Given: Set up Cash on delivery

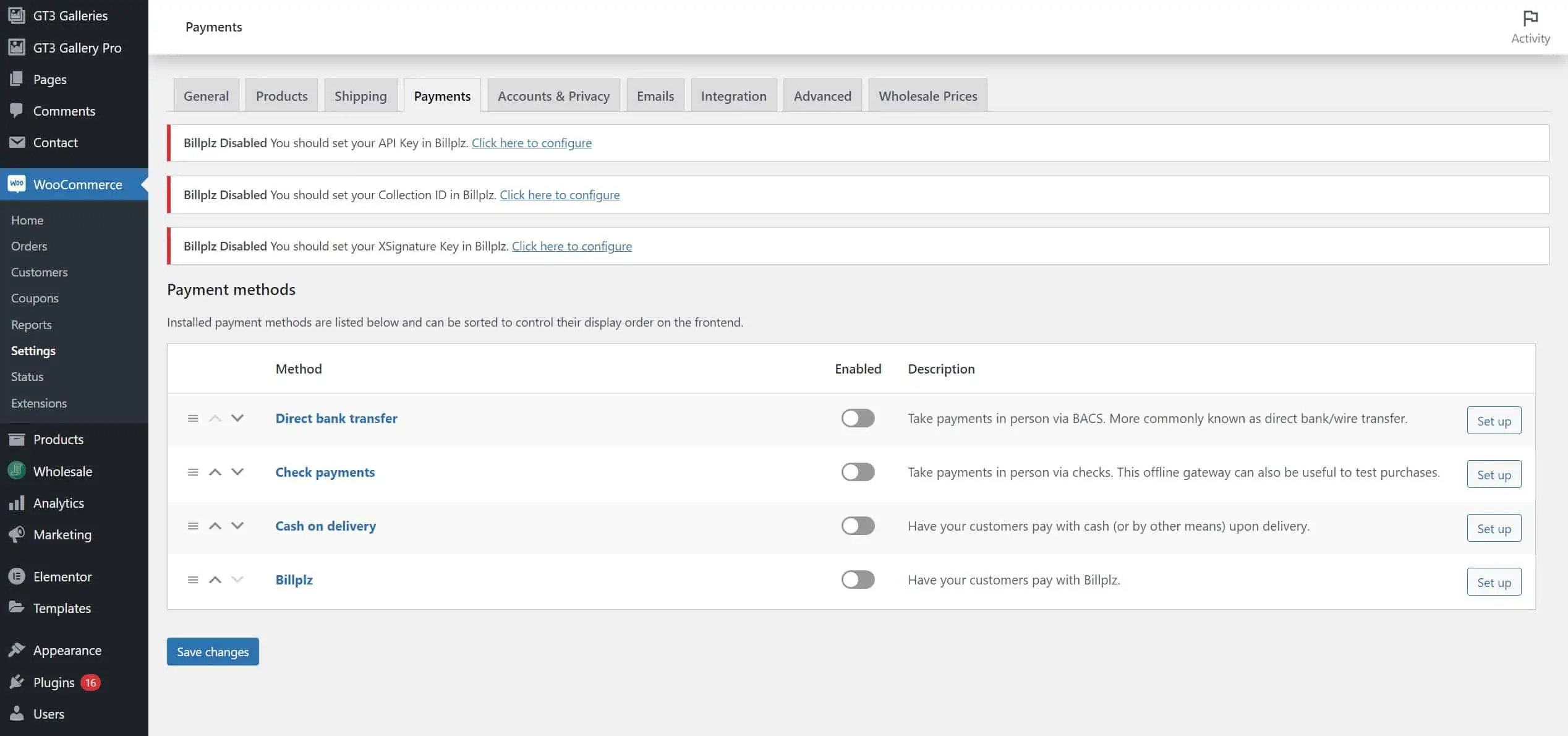Looking at the screenshot, I should point(1494,528).
